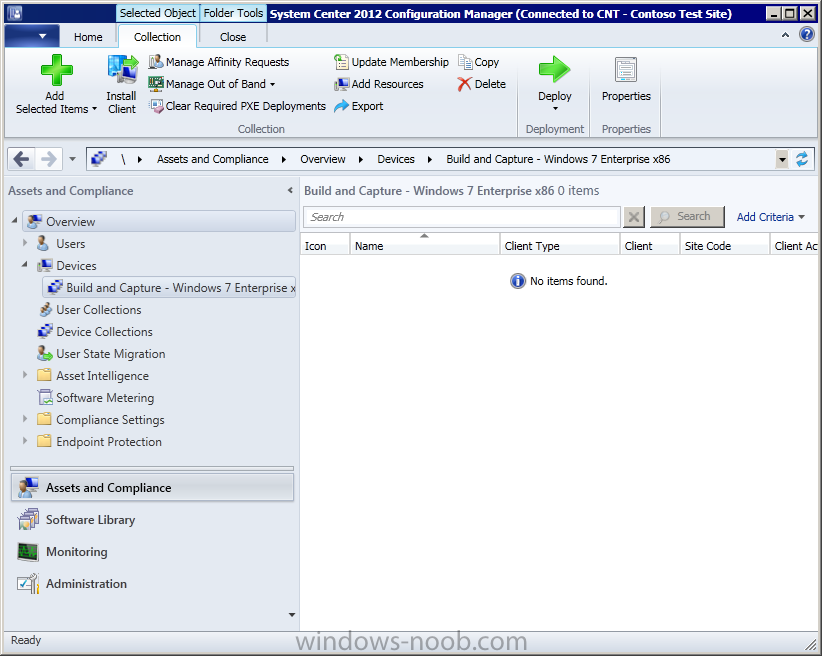Open the application menu icon in the title bar

[15, 13]
